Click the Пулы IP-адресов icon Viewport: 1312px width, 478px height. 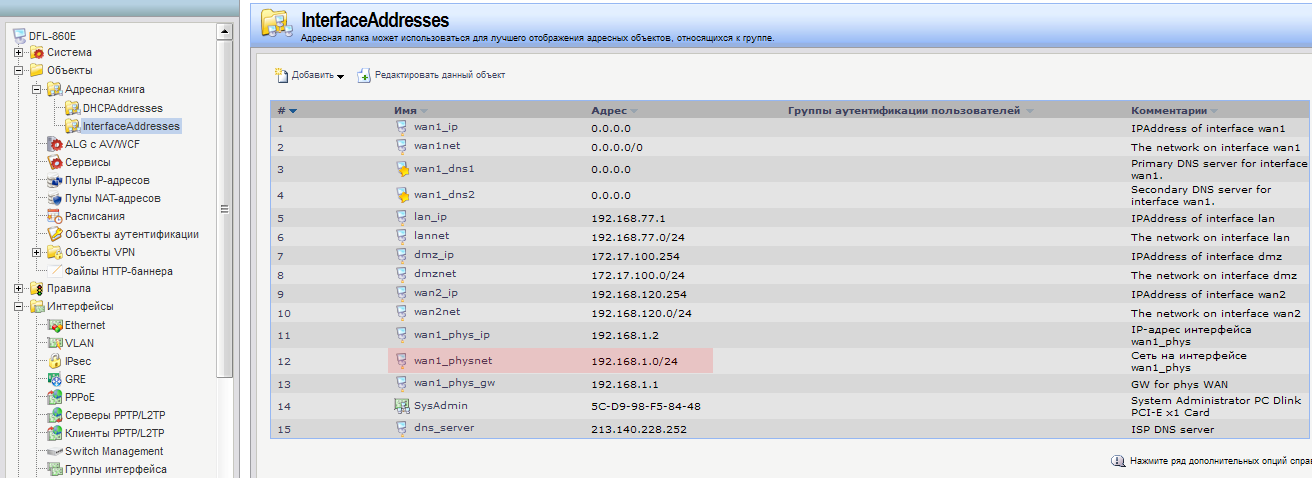point(55,180)
